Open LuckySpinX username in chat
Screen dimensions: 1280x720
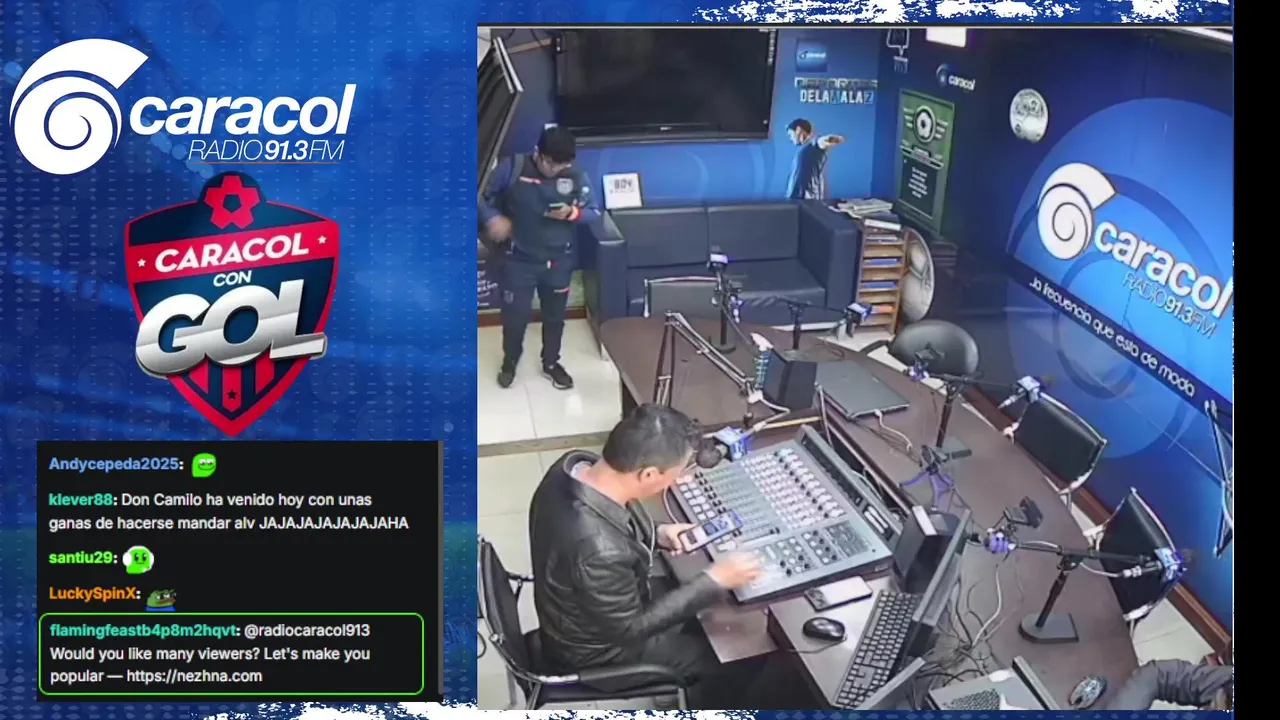92,594
